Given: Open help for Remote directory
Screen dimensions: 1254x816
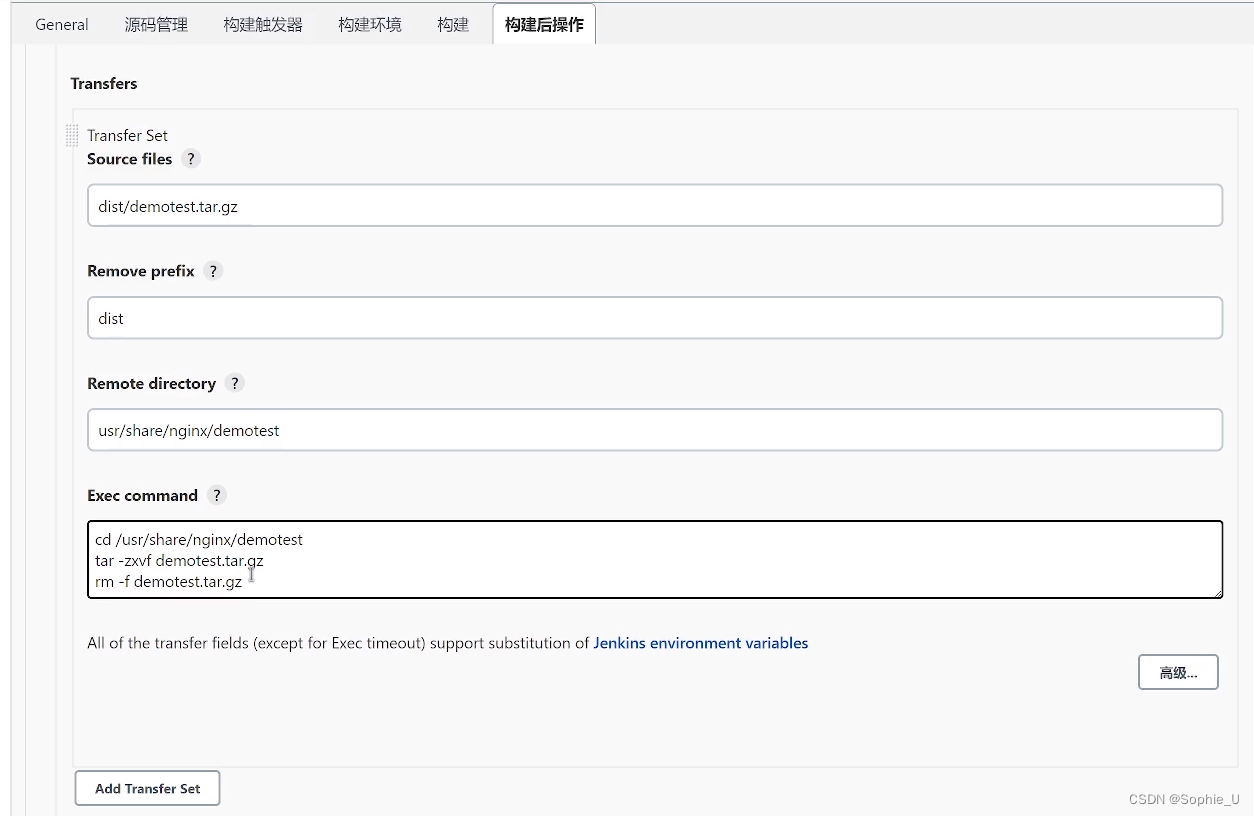Looking at the screenshot, I should pos(234,383).
